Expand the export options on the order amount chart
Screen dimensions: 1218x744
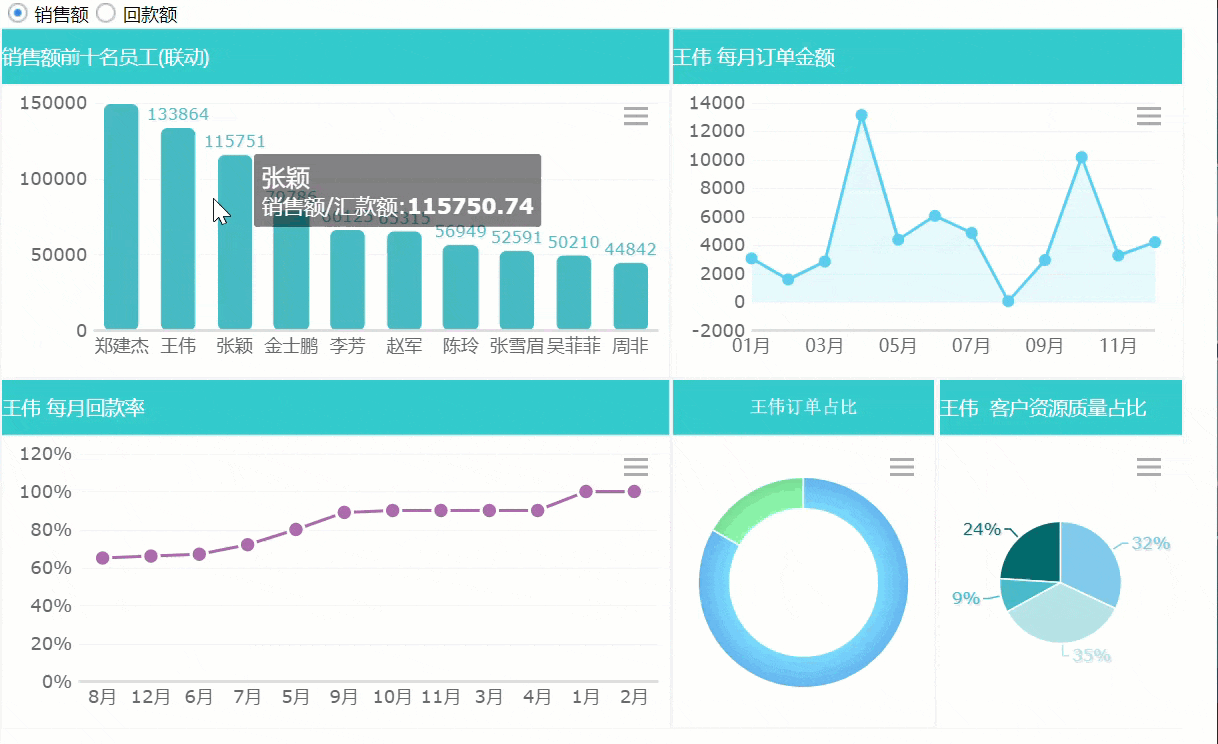[1148, 116]
